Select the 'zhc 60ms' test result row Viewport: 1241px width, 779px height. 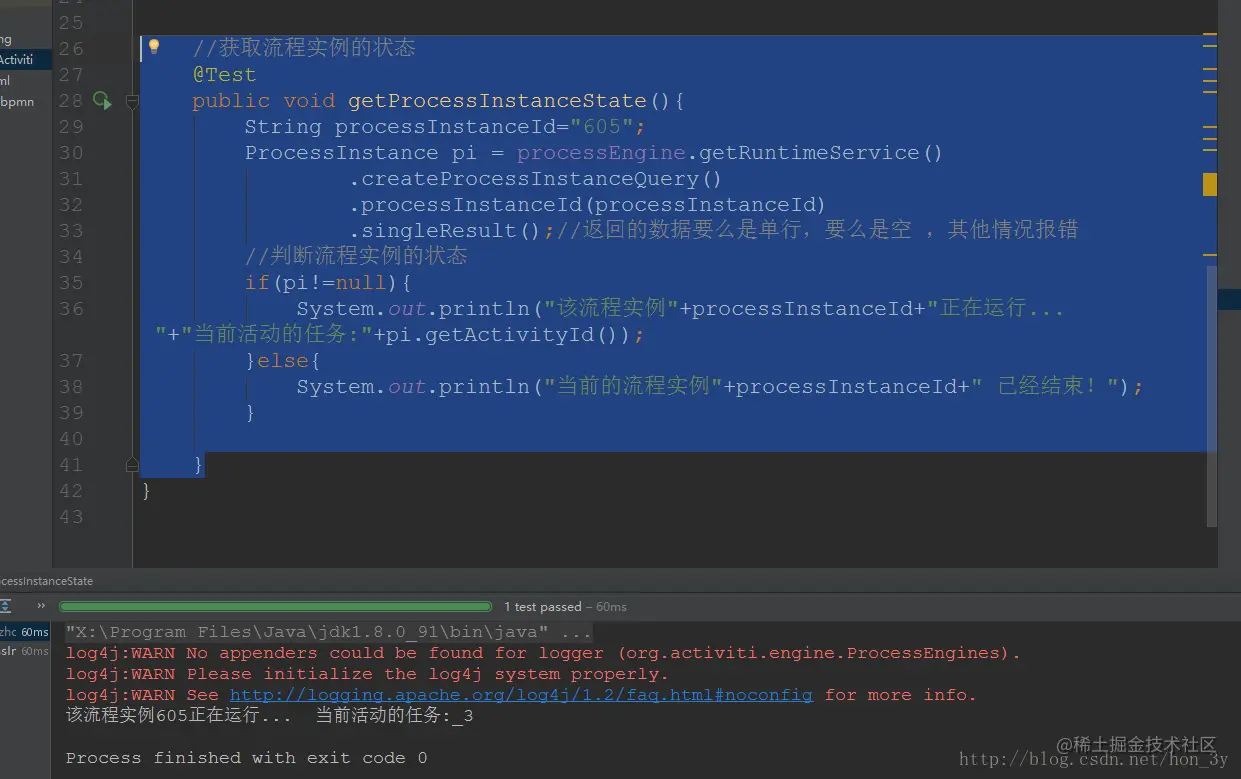pos(24,632)
